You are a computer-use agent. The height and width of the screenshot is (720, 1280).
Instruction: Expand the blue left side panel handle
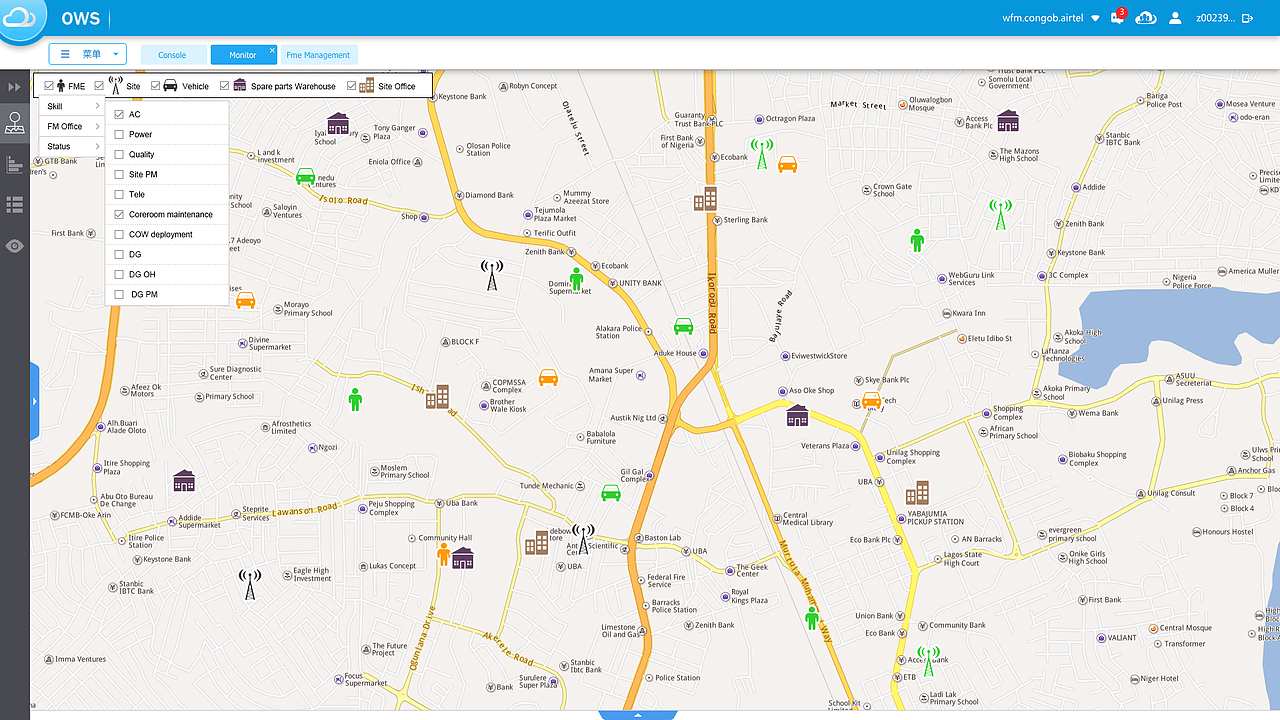[34, 401]
